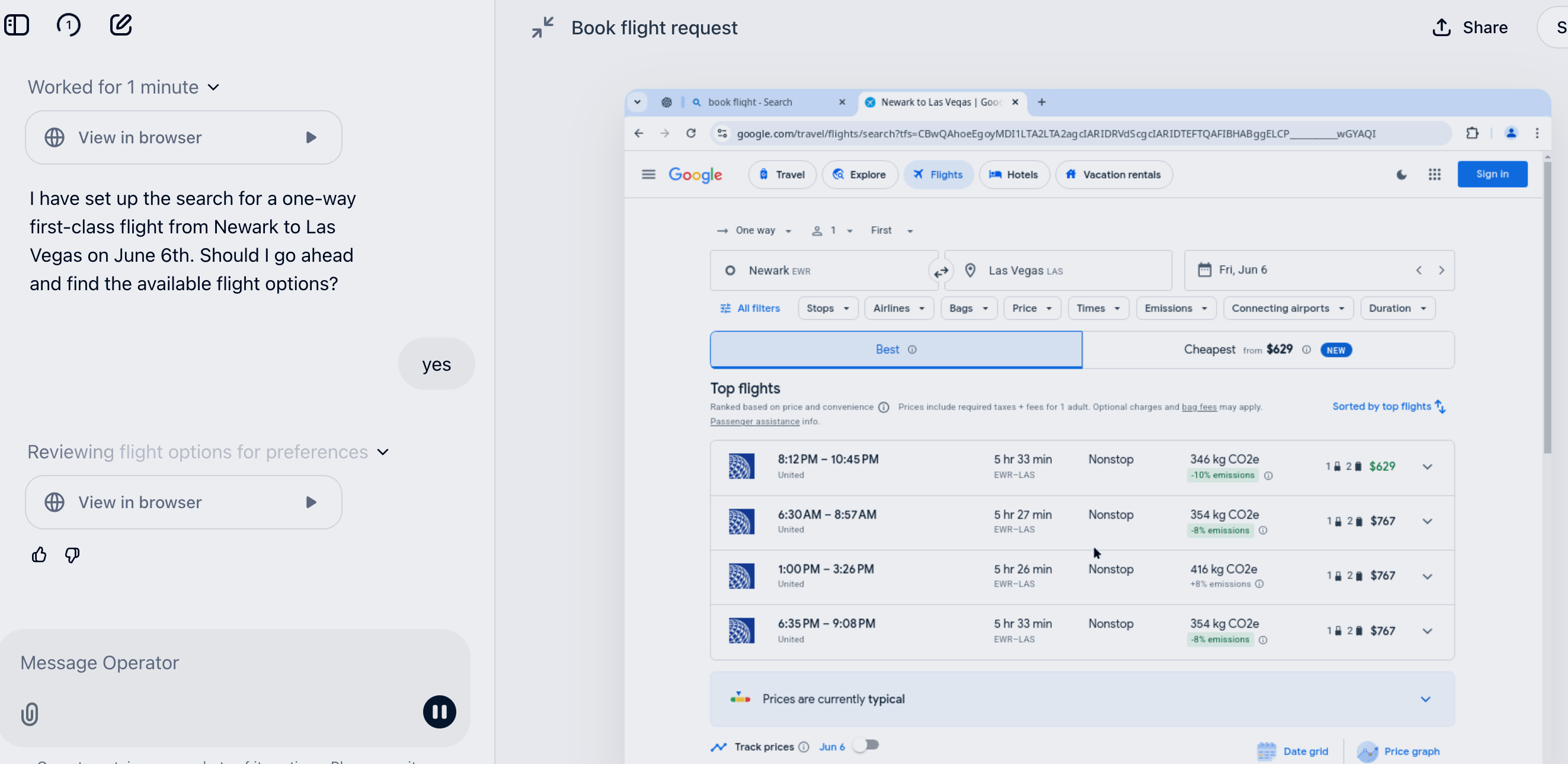Open first 'View in browser' card
The image size is (1568, 764).
point(183,137)
